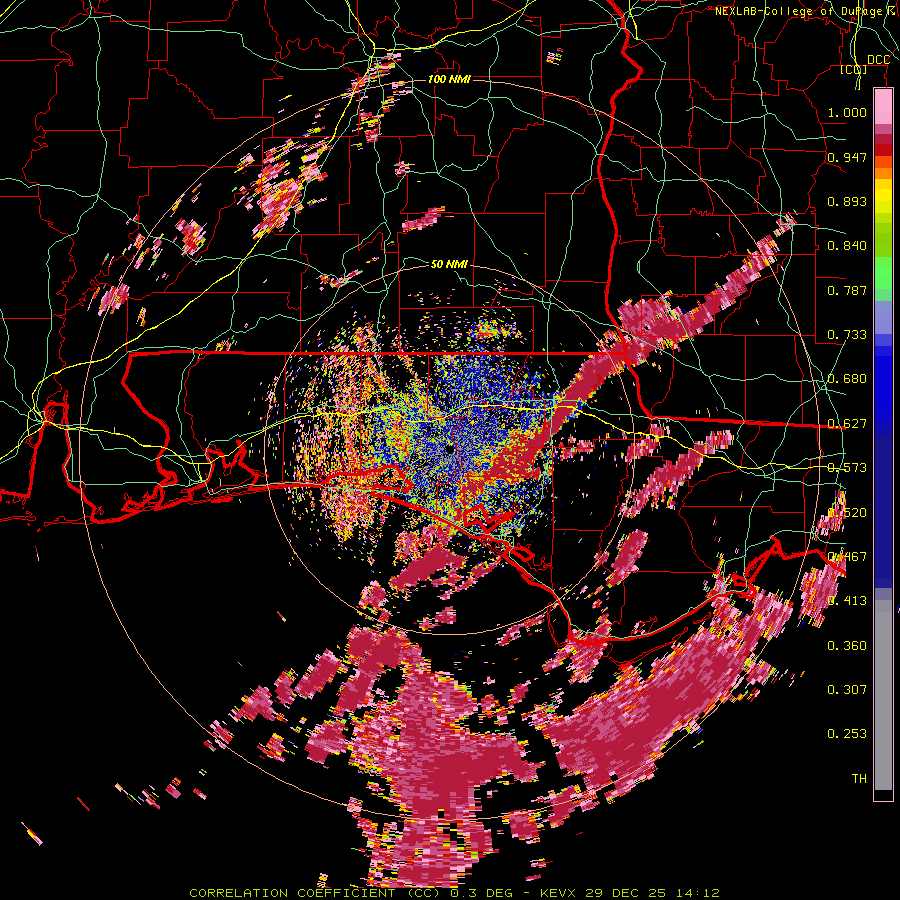900x900 pixels.
Task: Click the 0.787 legend value
Action: 847,290
